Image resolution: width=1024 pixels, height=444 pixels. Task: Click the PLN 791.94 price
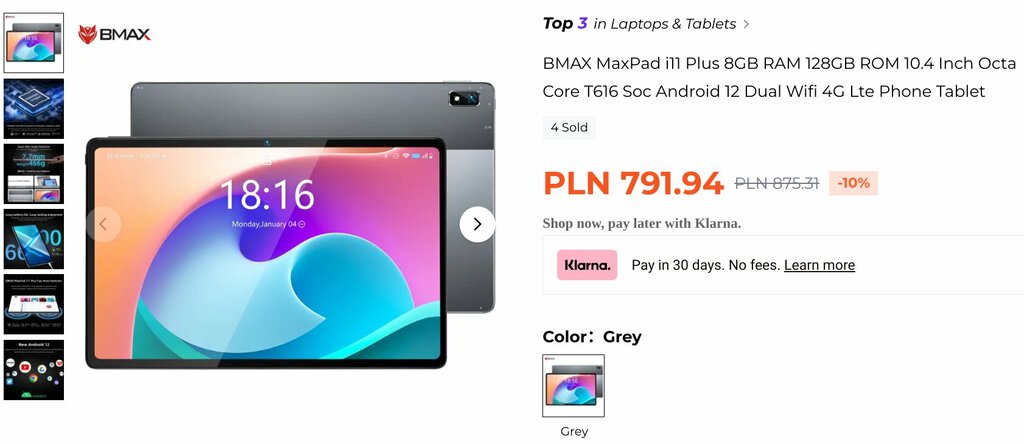coord(633,183)
